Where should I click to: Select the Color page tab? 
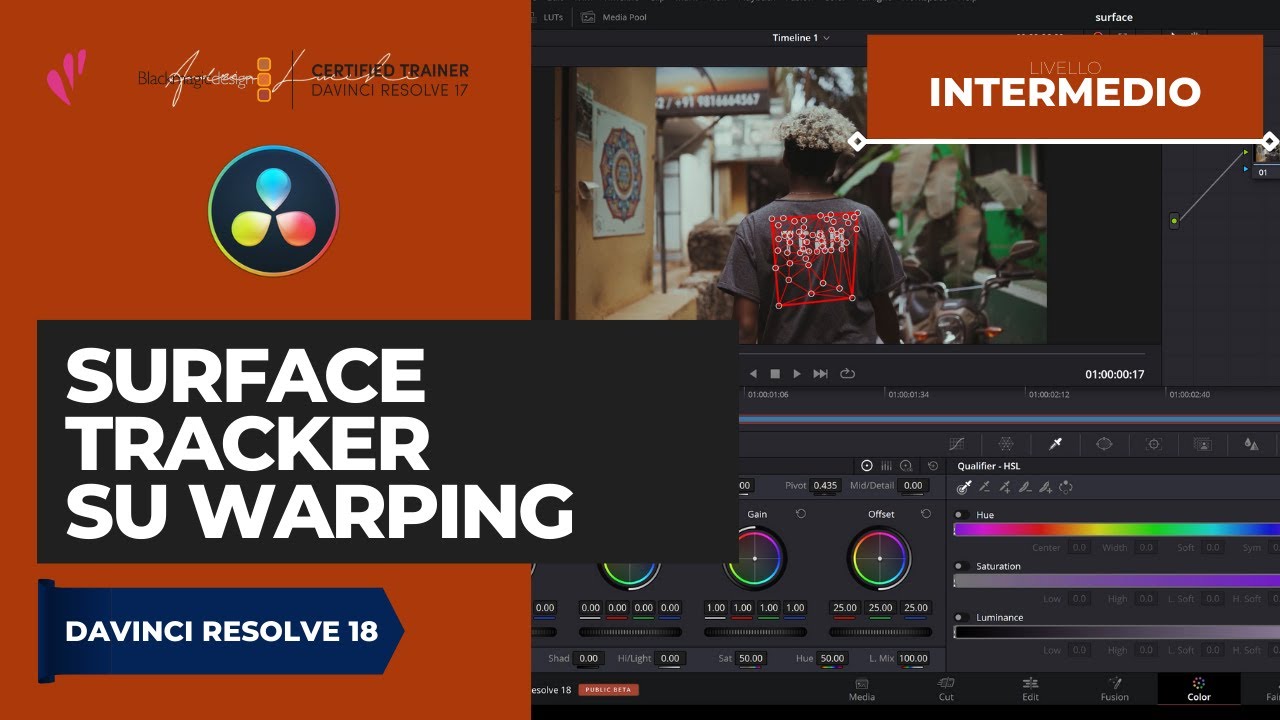[x=1199, y=689]
